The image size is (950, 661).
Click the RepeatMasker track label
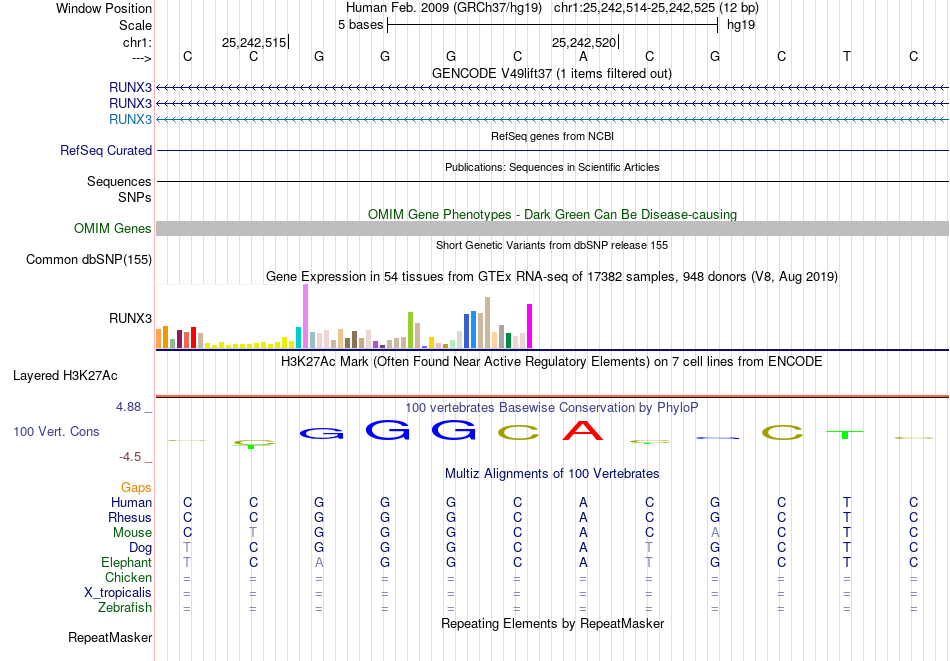click(x=110, y=637)
